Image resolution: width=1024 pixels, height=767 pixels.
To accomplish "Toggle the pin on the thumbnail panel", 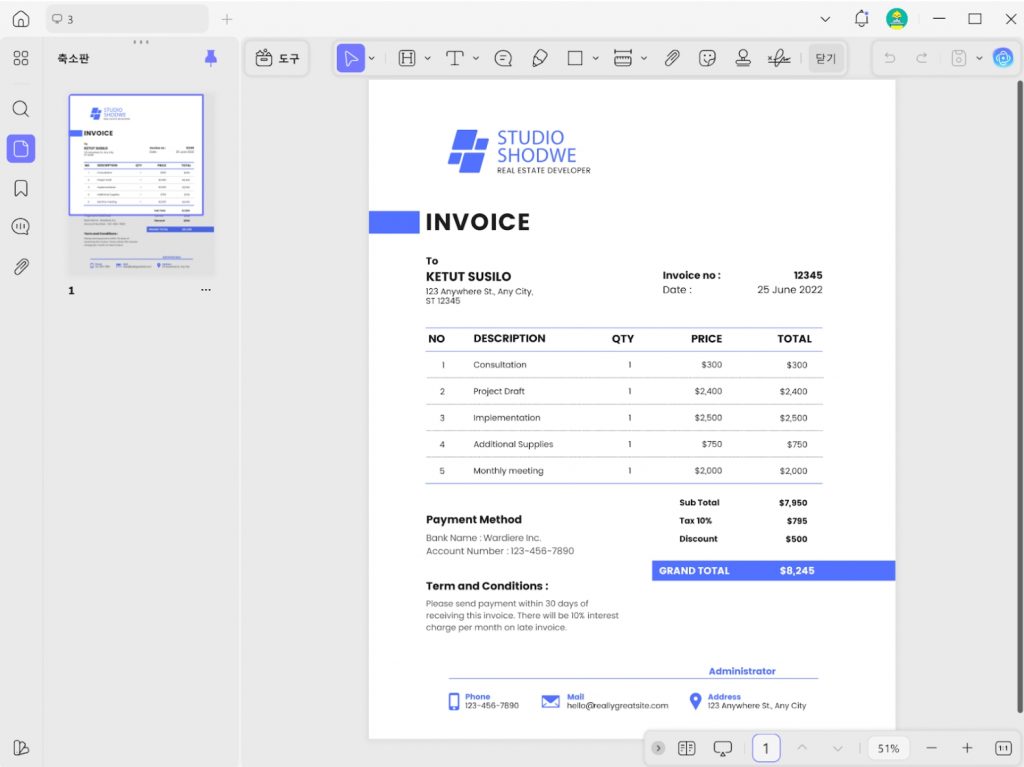I will tap(210, 58).
